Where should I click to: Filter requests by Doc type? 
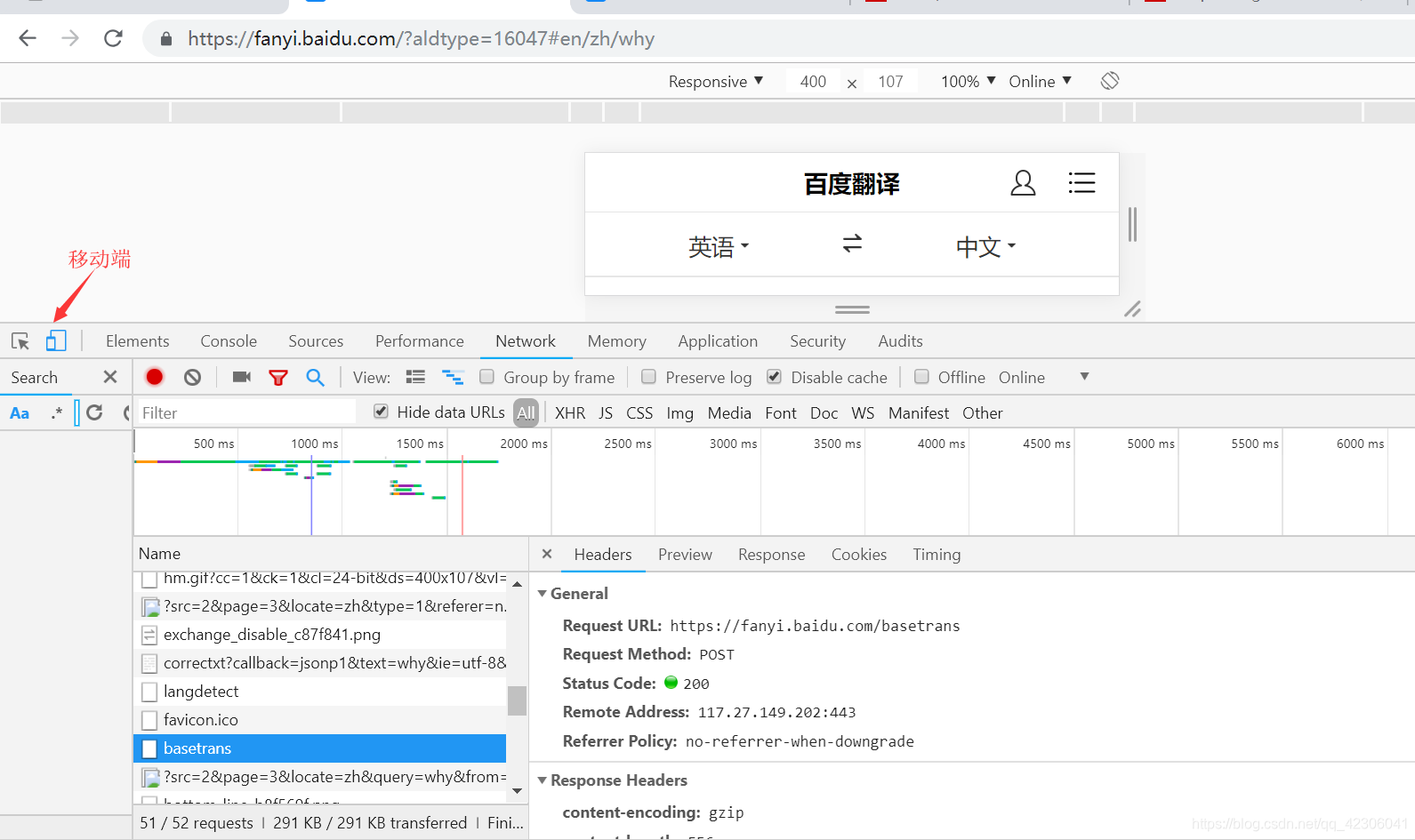824,413
